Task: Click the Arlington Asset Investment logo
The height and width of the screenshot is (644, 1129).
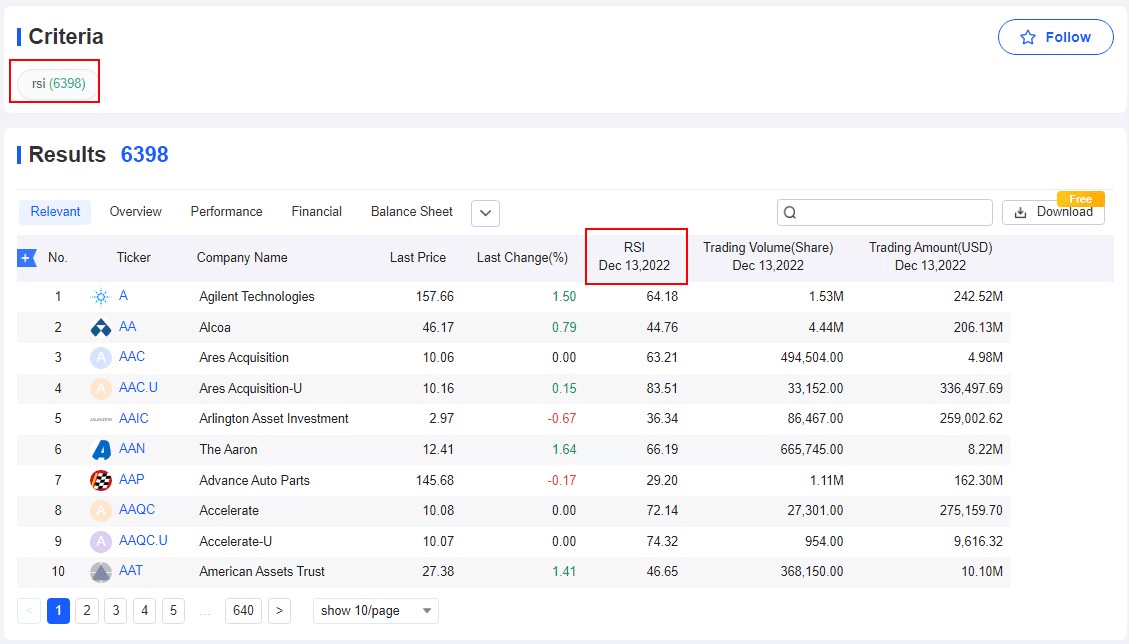Action: (100, 419)
